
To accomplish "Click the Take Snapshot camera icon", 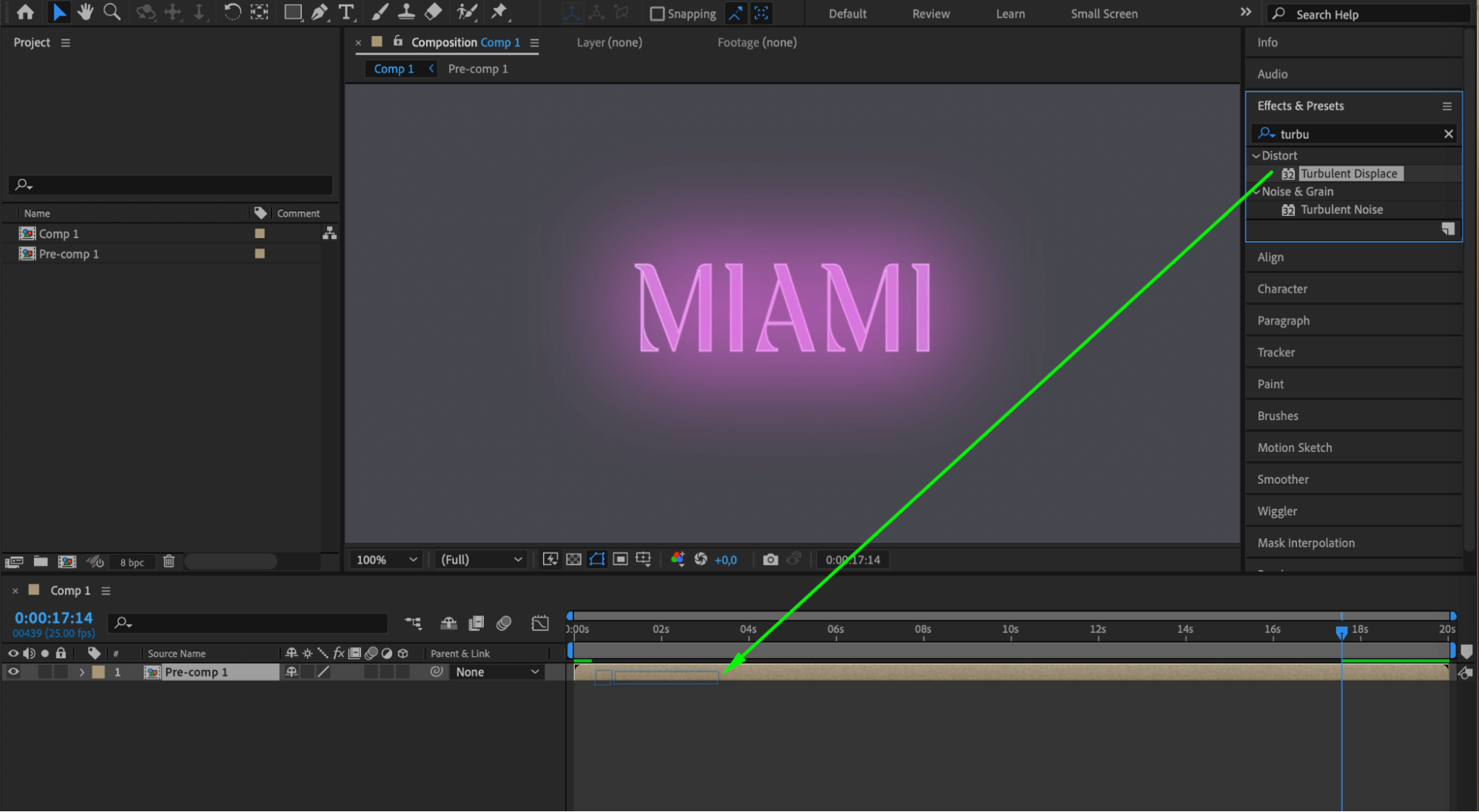I will (x=770, y=560).
